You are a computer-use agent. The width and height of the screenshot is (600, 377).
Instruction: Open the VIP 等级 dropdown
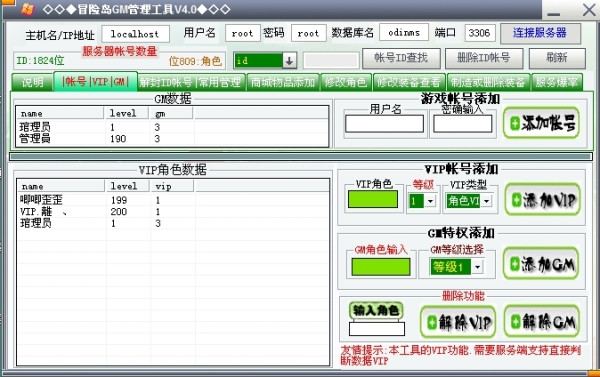(x=430, y=201)
